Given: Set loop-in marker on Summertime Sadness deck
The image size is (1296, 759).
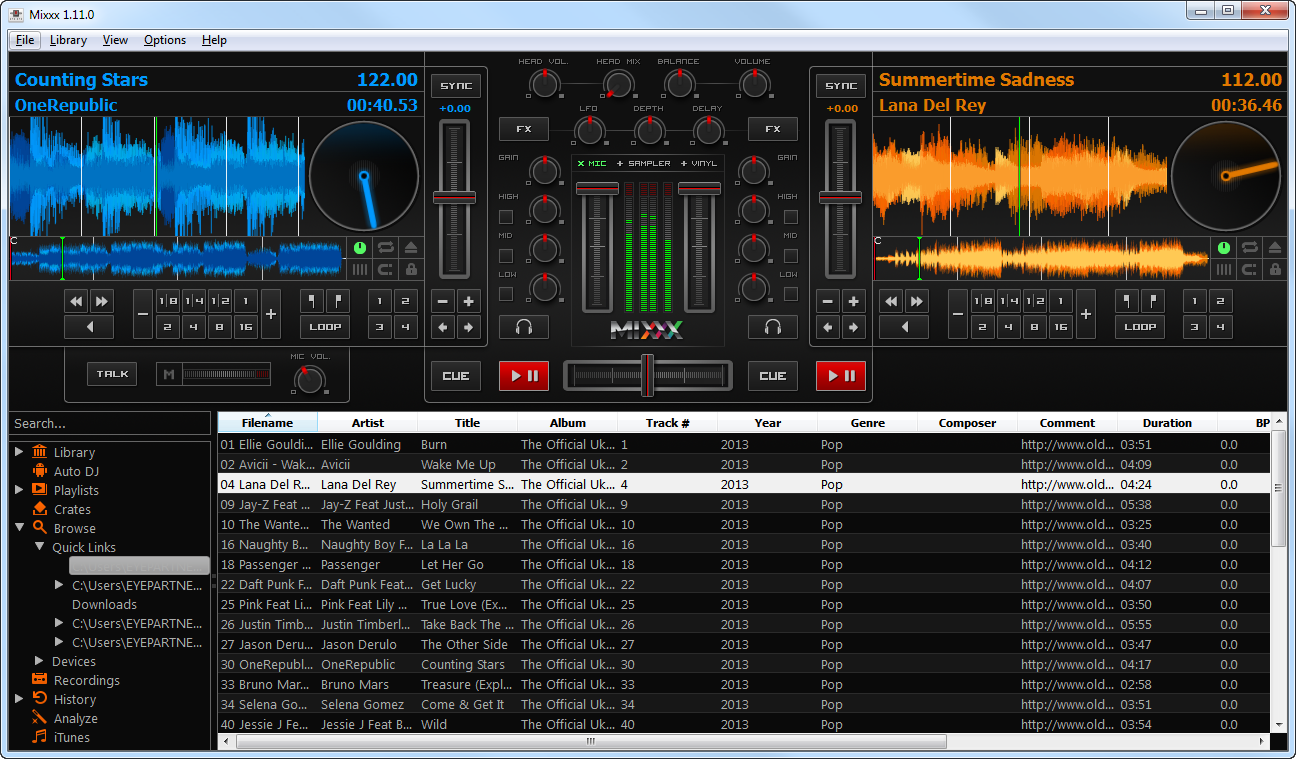Looking at the screenshot, I should (1127, 301).
